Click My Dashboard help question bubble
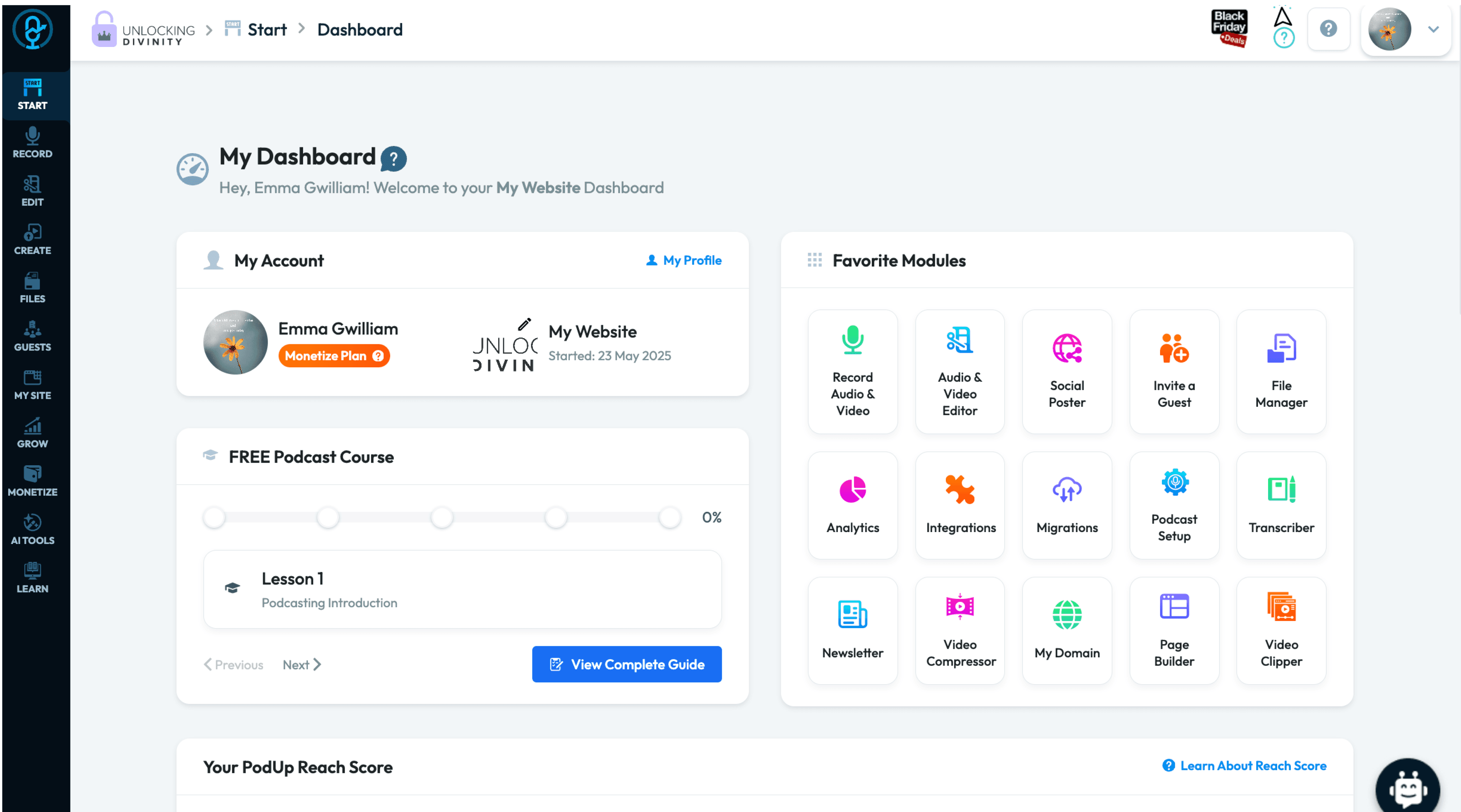This screenshot has height=812, width=1461. pos(393,159)
